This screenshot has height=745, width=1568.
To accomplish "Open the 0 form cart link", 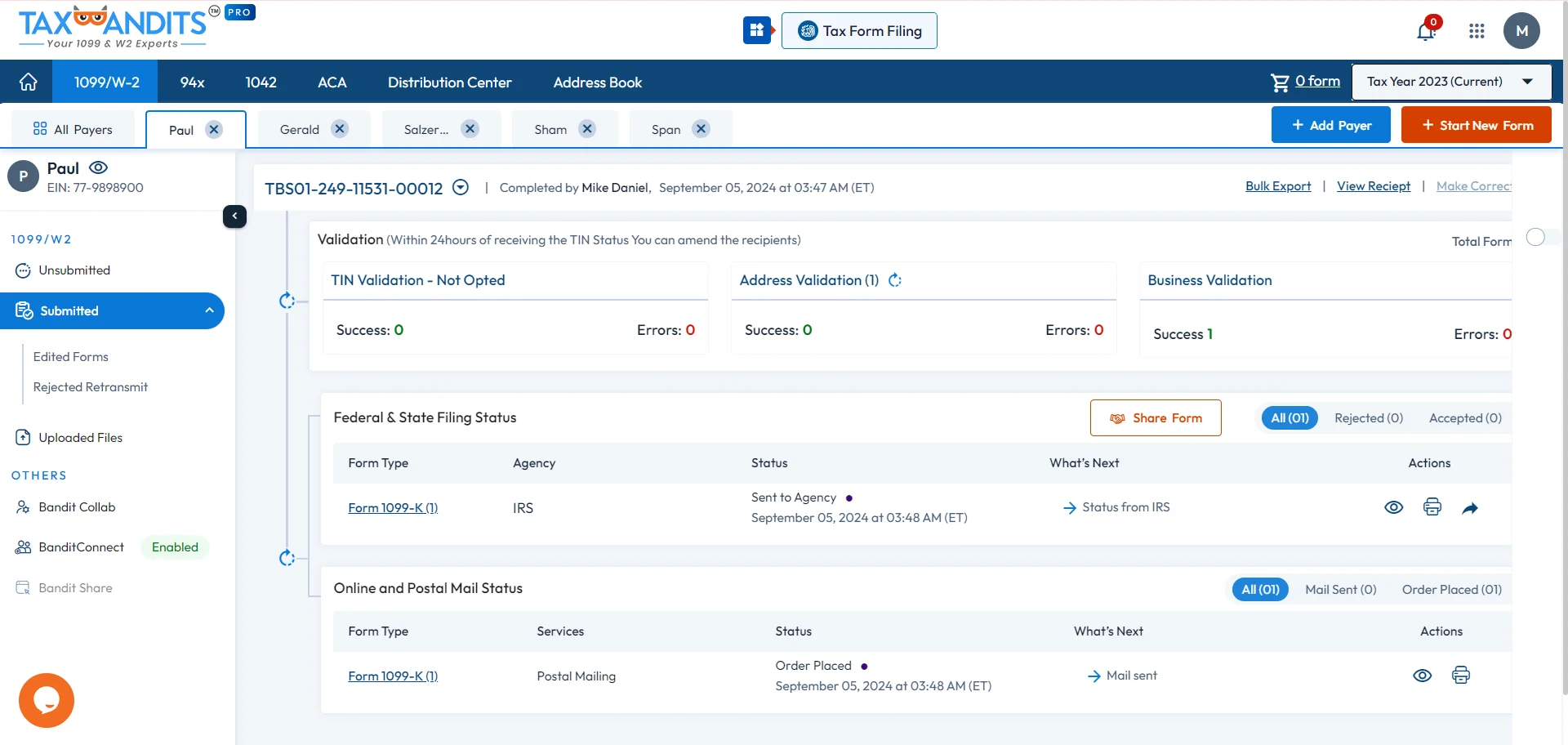I will click(x=1317, y=81).
